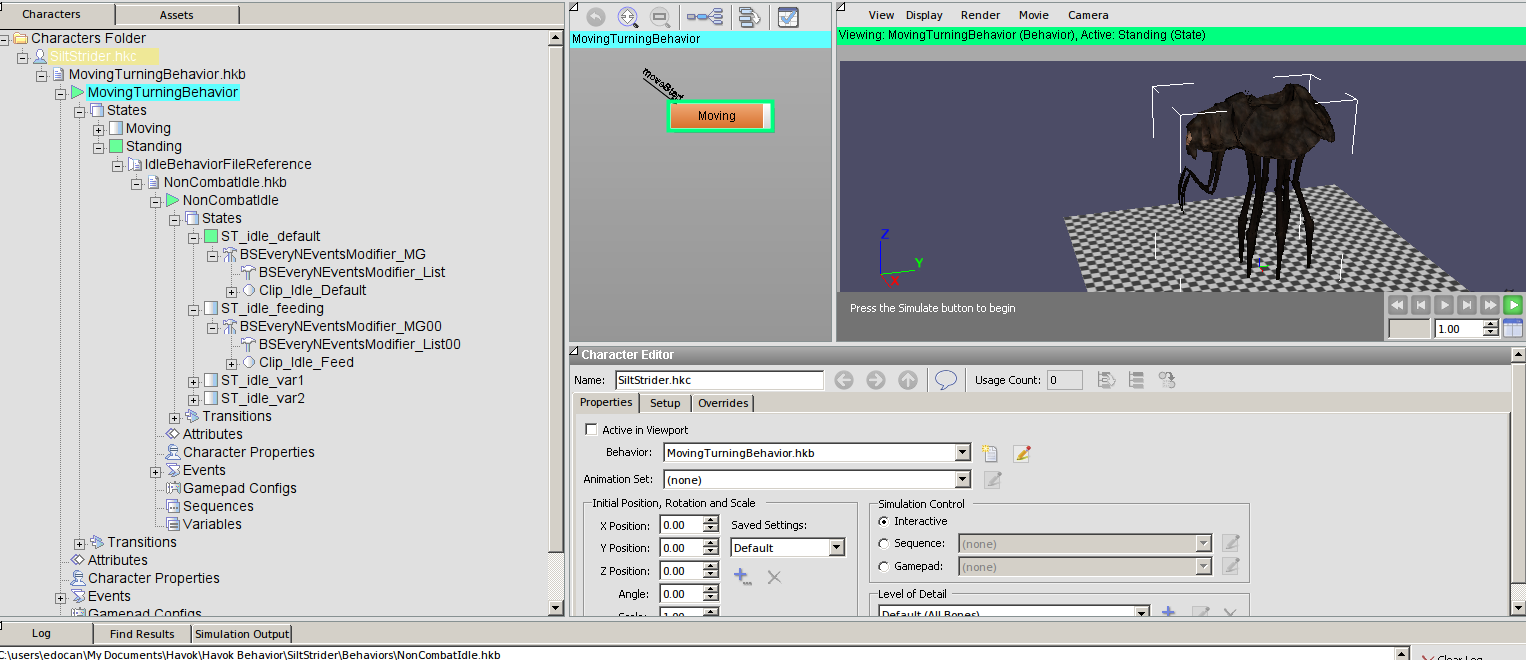1526x660 pixels.
Task: Click the Name input field
Action: 718,380
